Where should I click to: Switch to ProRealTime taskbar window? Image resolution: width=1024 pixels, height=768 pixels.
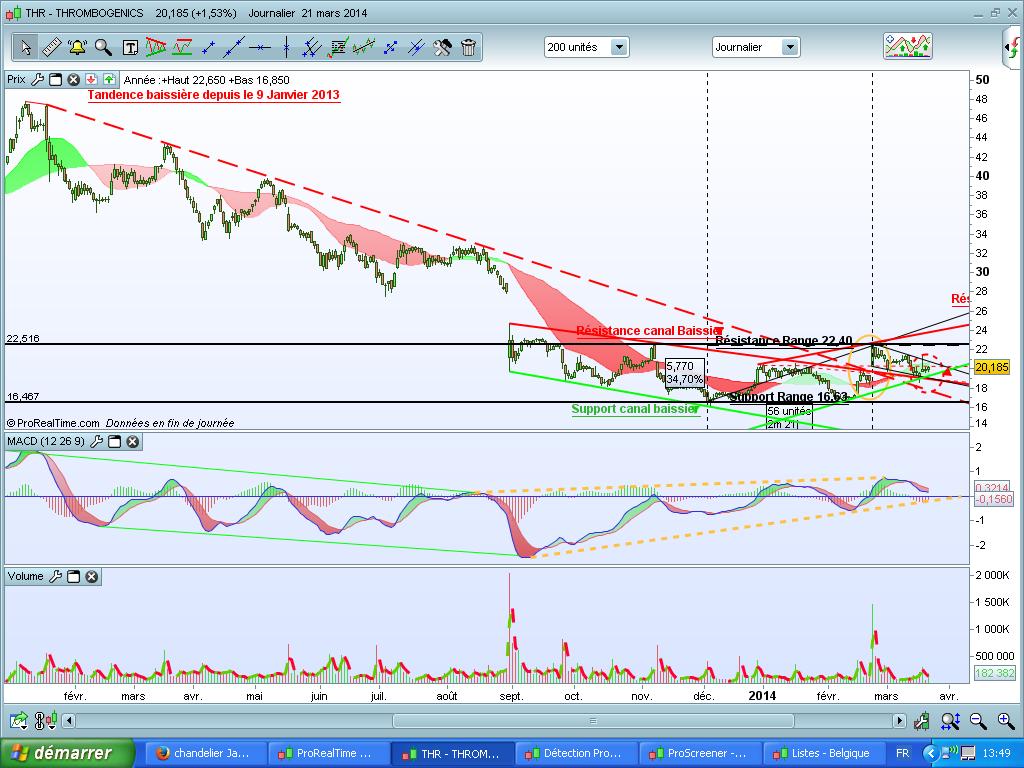(328, 753)
